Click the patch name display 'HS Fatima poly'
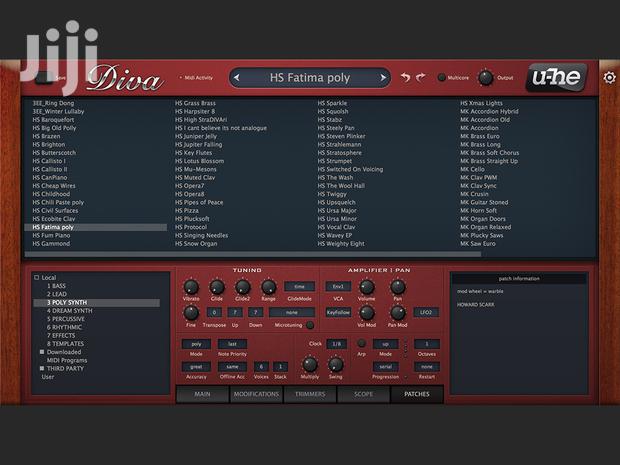 pos(310,78)
